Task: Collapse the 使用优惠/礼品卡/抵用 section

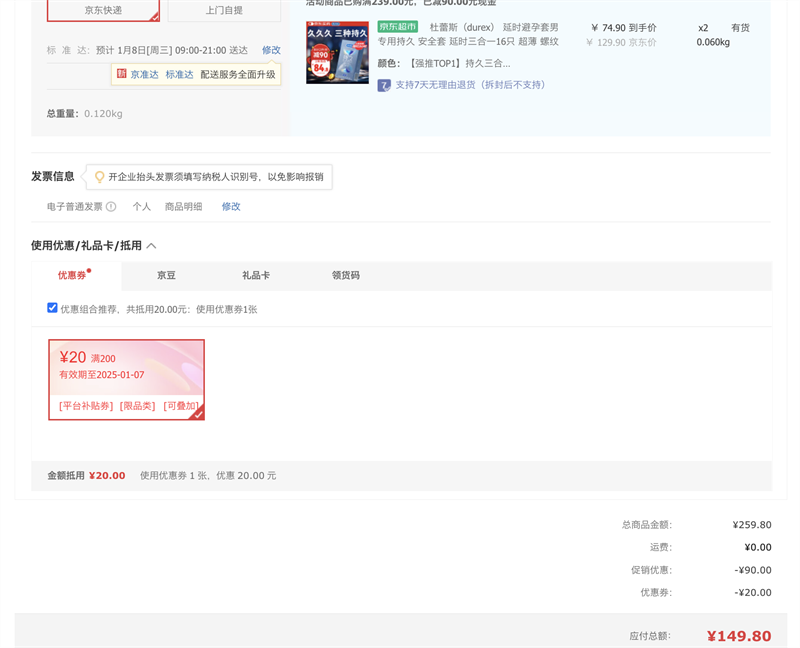Action: tap(151, 246)
